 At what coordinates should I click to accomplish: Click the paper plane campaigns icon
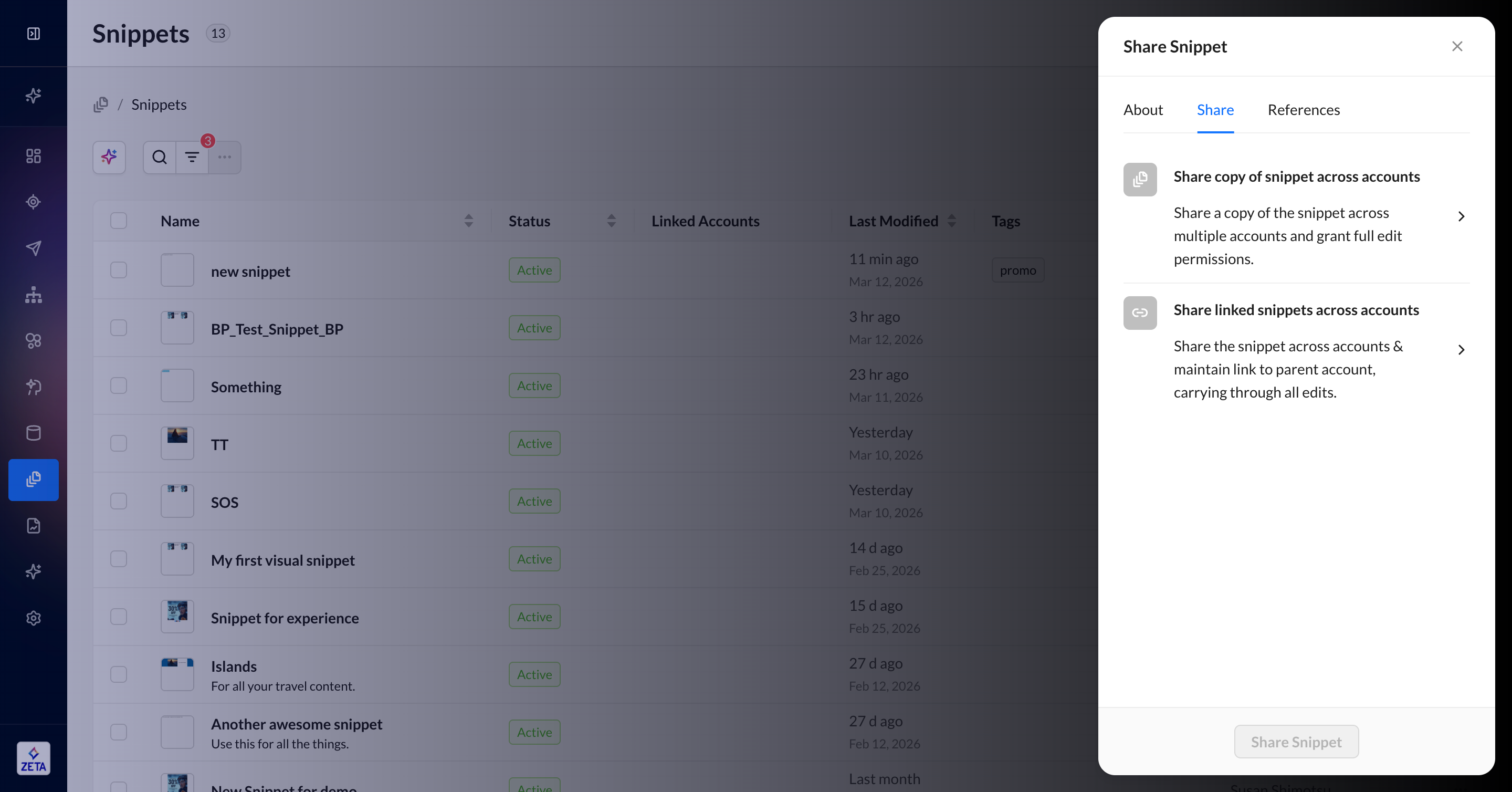click(34, 248)
